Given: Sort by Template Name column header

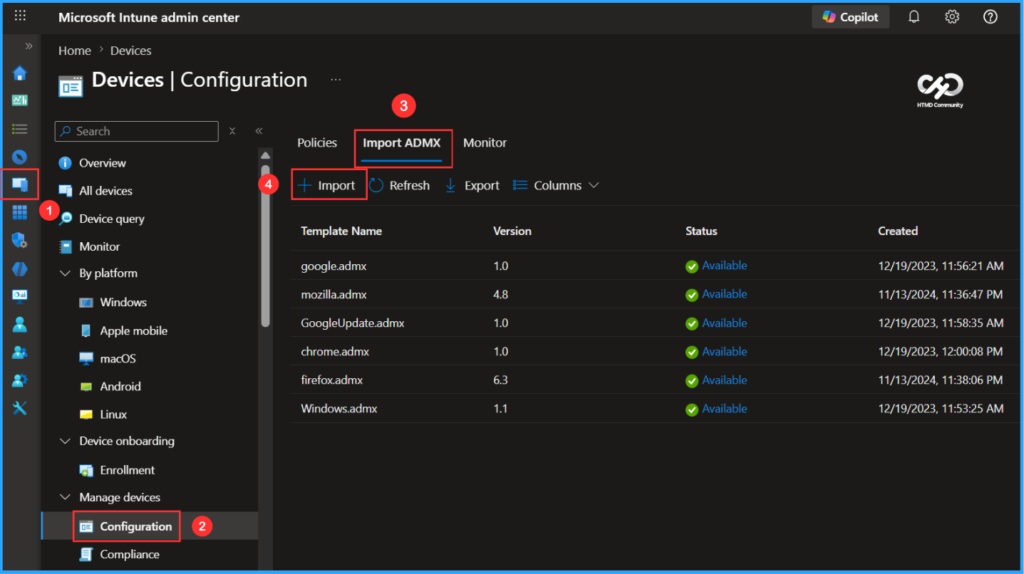Looking at the screenshot, I should (x=341, y=231).
